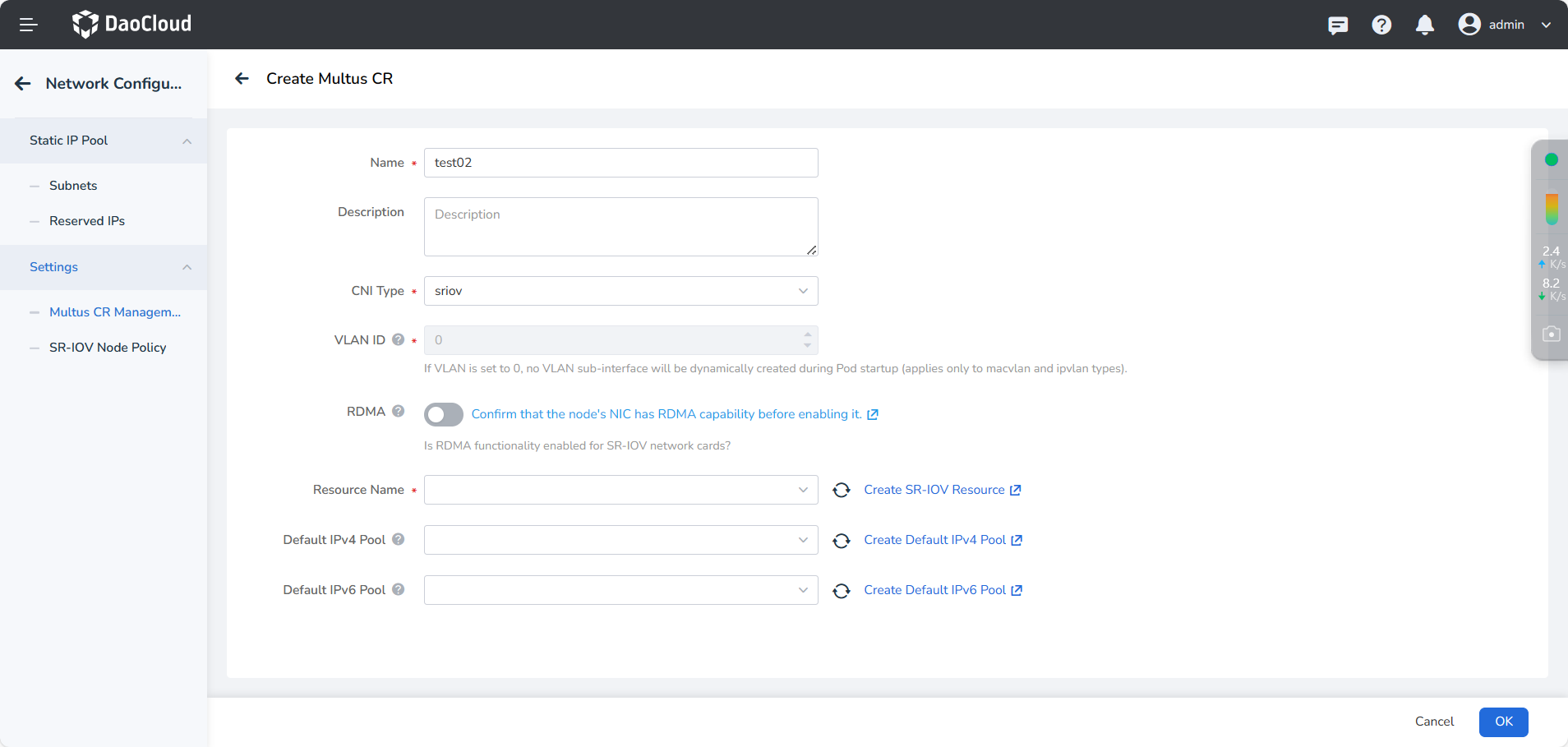1568x747 pixels.
Task: Open the Resource Name dropdown
Action: click(x=620, y=490)
